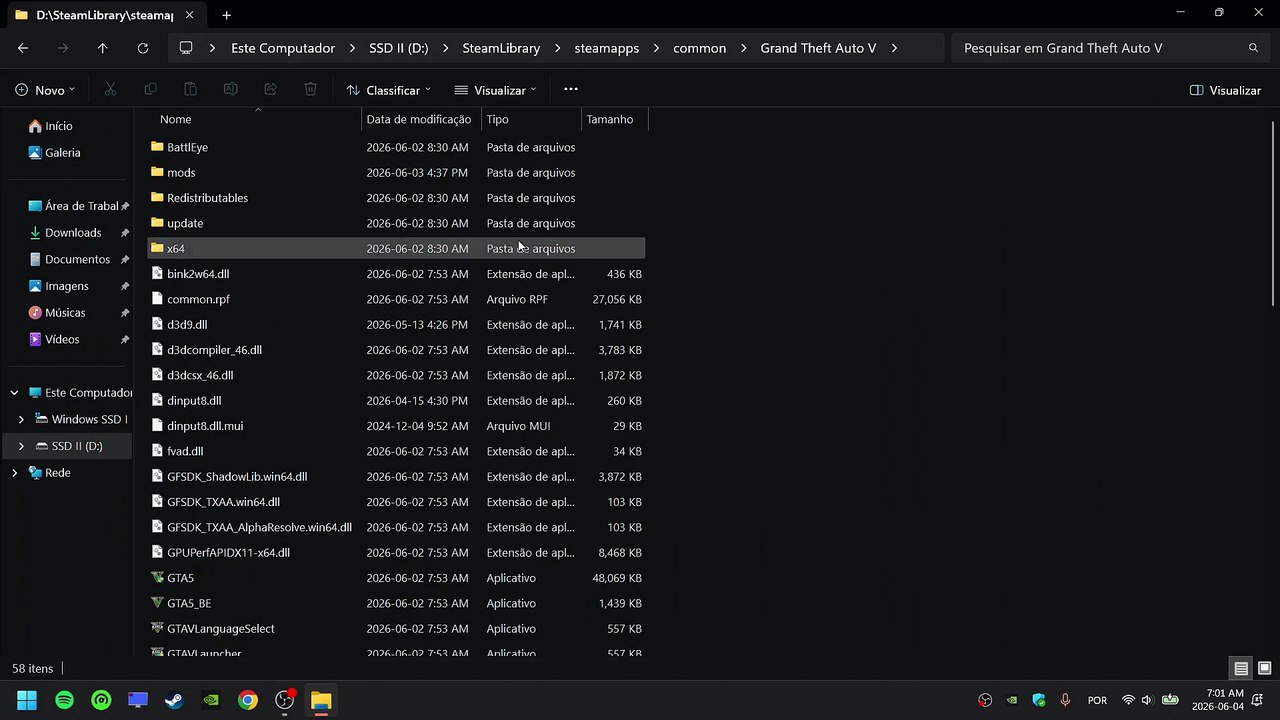
Task: Expand SSD II (D:) in the navigation tree
Action: coord(21,446)
